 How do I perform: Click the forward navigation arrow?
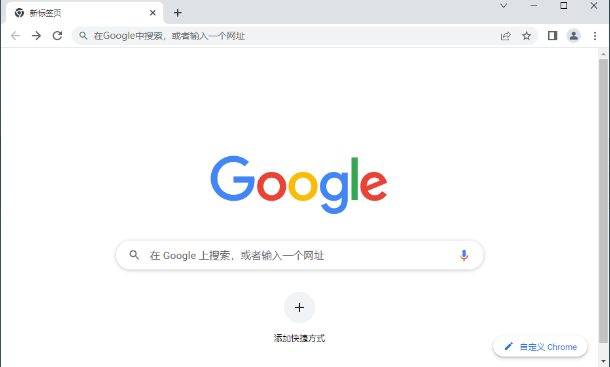(x=37, y=36)
